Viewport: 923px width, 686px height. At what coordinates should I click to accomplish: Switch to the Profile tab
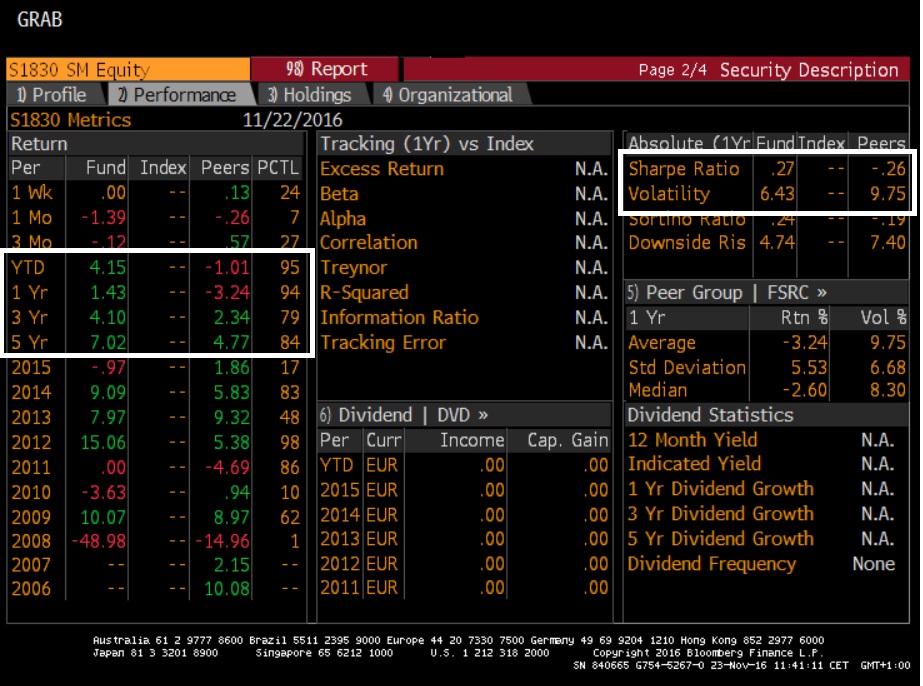coord(52,95)
